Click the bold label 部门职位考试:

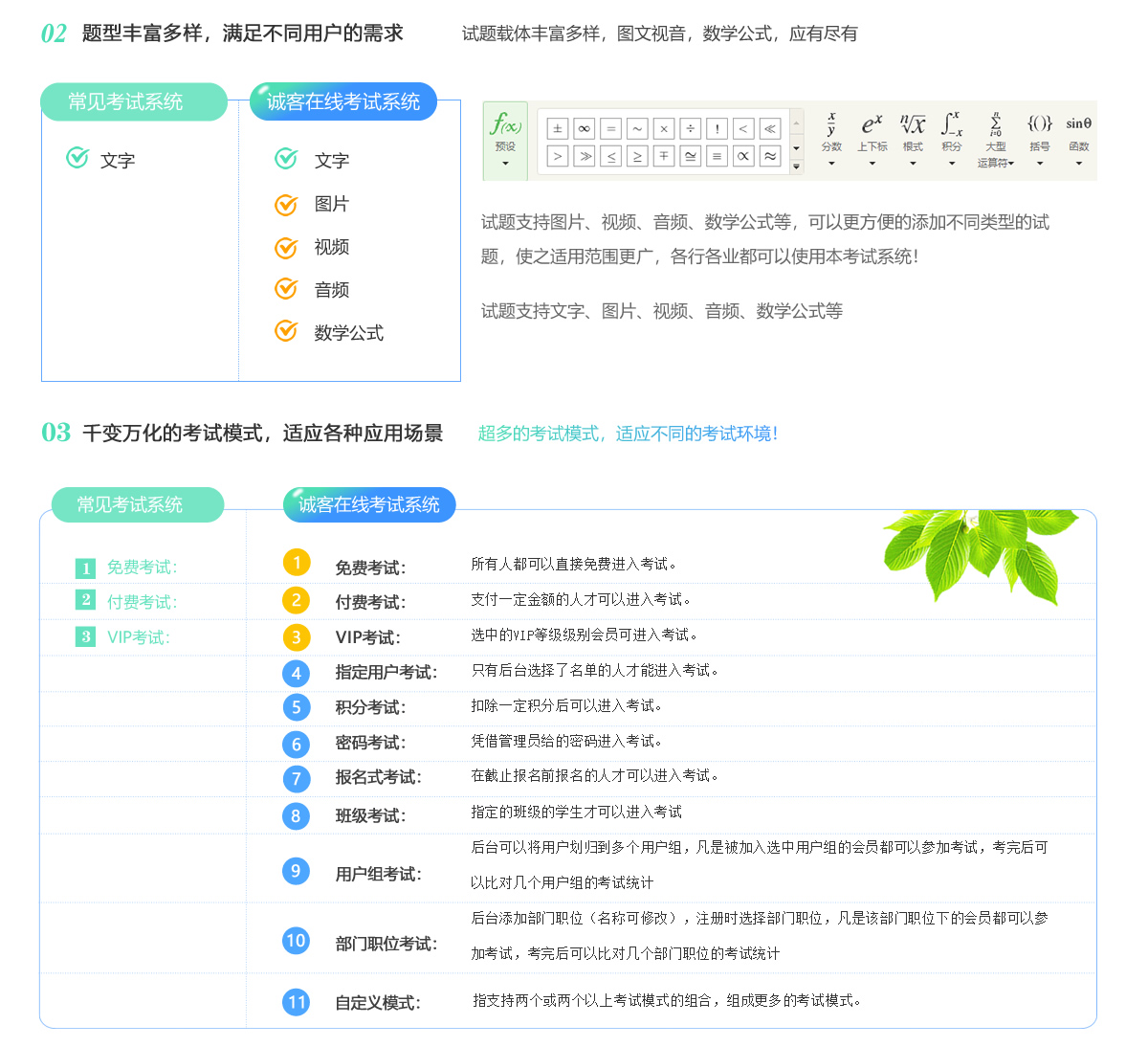point(386,944)
